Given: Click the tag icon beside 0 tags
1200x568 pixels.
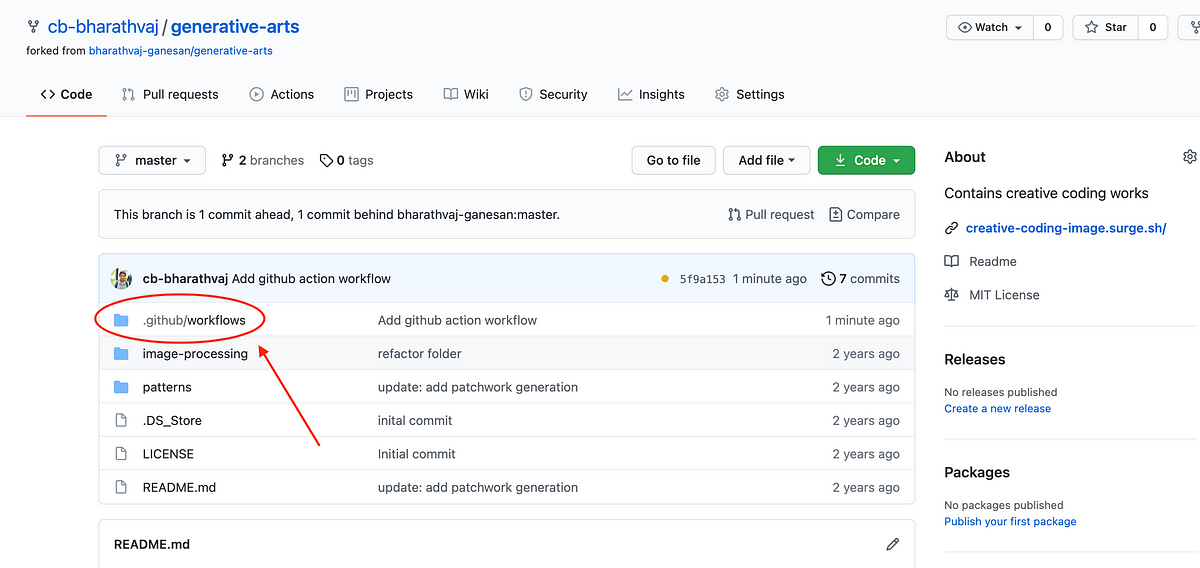Looking at the screenshot, I should pos(326,160).
